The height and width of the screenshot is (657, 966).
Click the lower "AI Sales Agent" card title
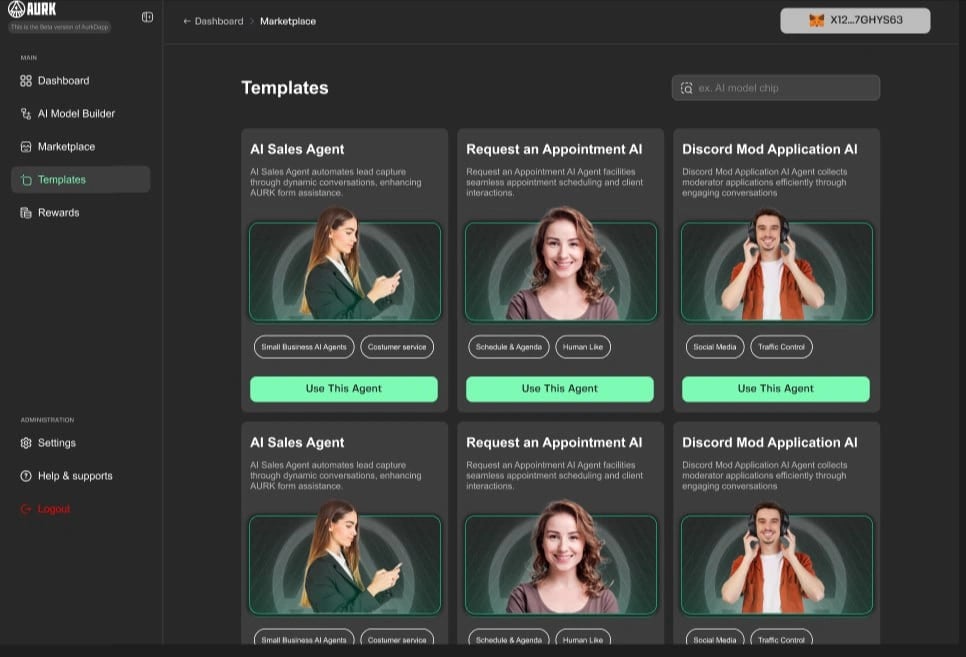coord(297,443)
